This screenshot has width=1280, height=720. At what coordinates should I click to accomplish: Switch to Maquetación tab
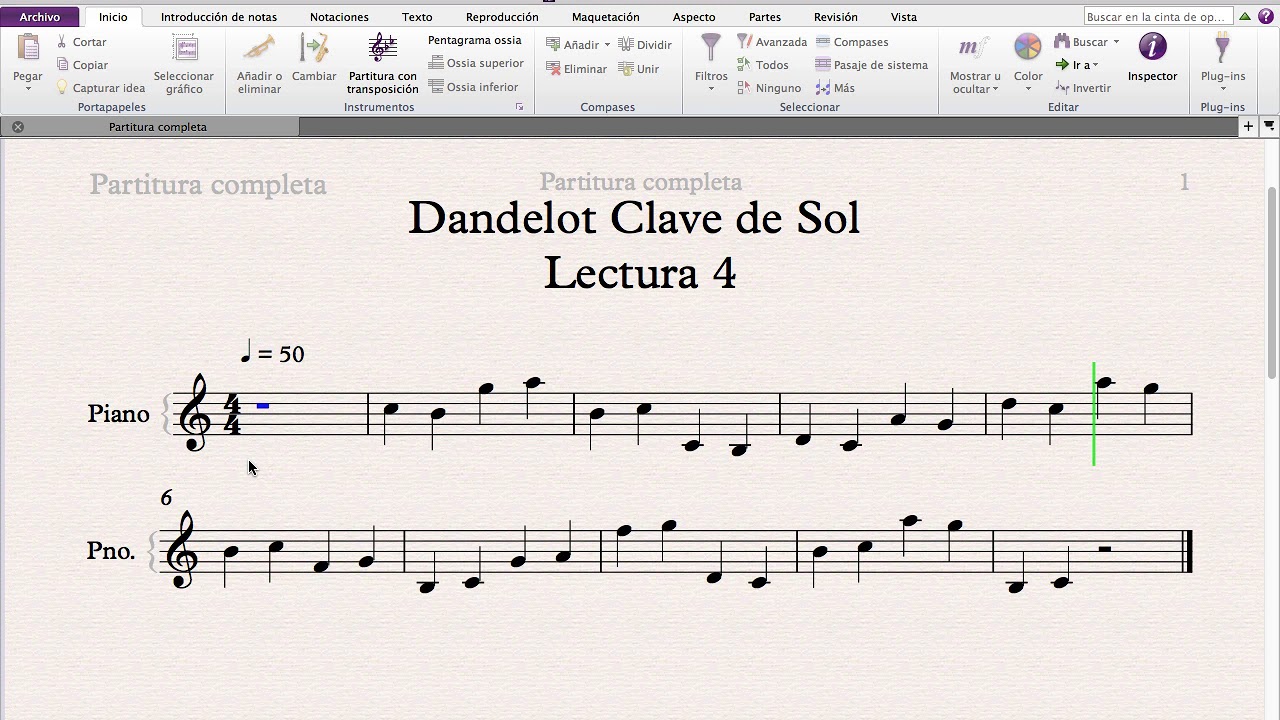(x=605, y=17)
